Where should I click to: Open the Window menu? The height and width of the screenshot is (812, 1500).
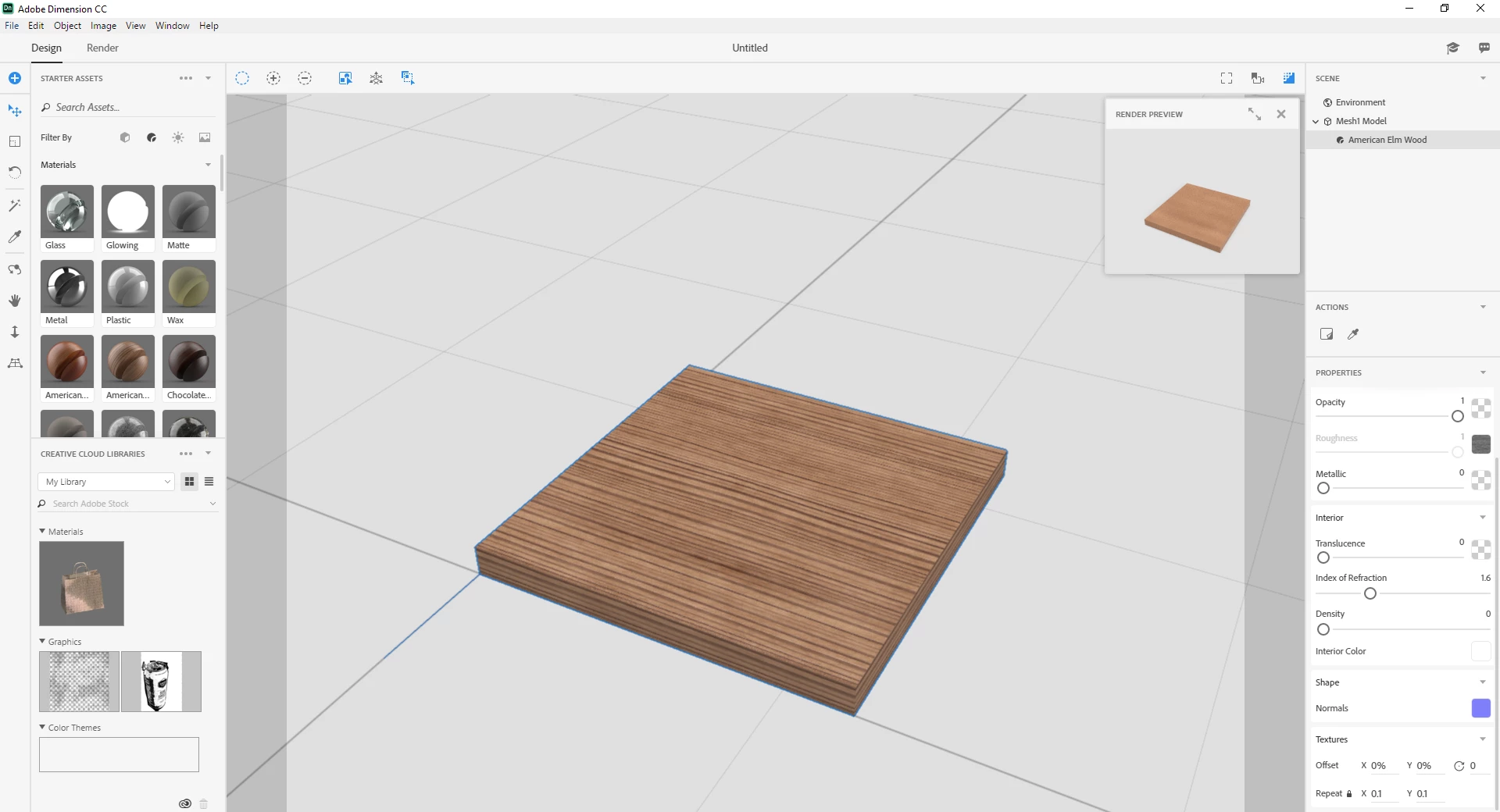[172, 26]
